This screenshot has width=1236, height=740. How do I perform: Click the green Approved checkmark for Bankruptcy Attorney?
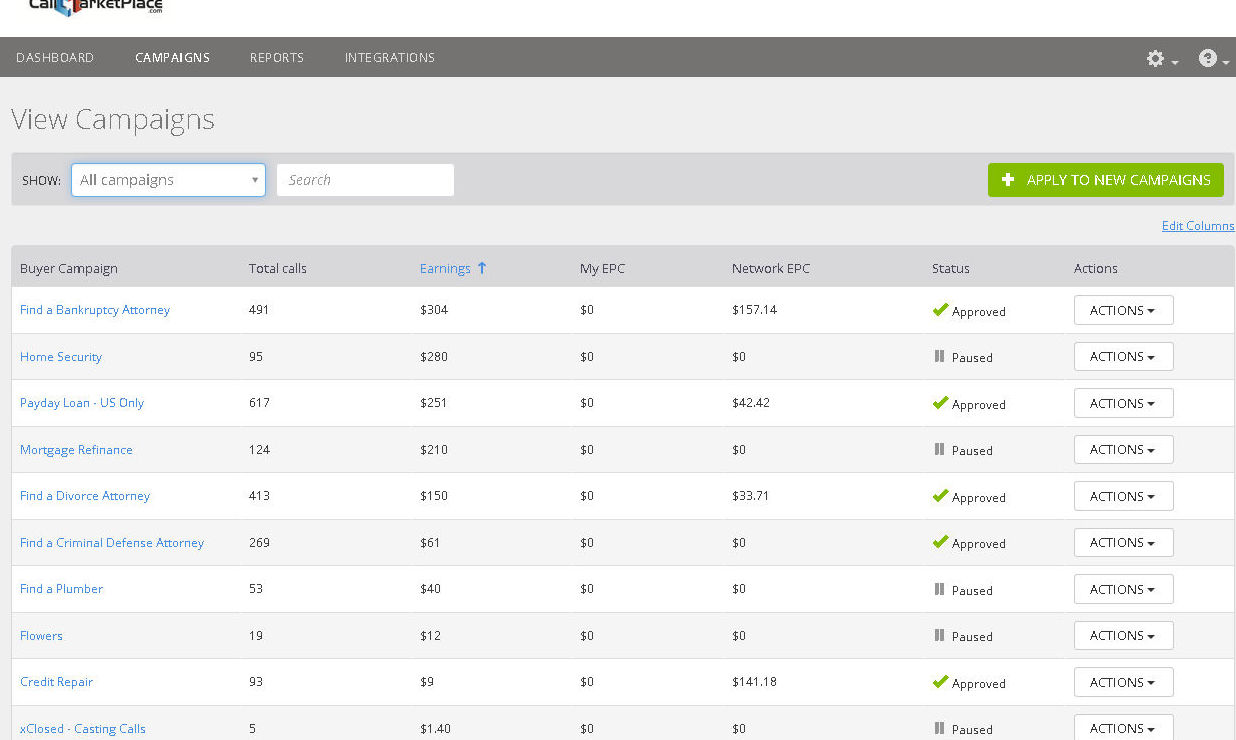(940, 310)
